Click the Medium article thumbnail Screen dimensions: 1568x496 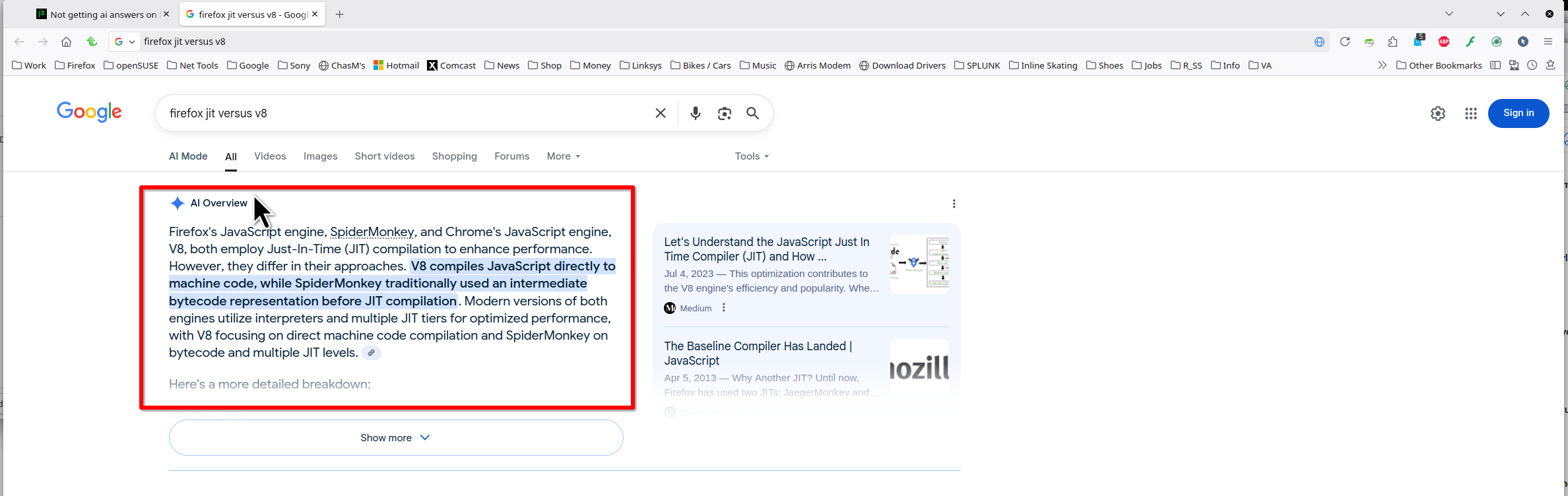pos(919,264)
